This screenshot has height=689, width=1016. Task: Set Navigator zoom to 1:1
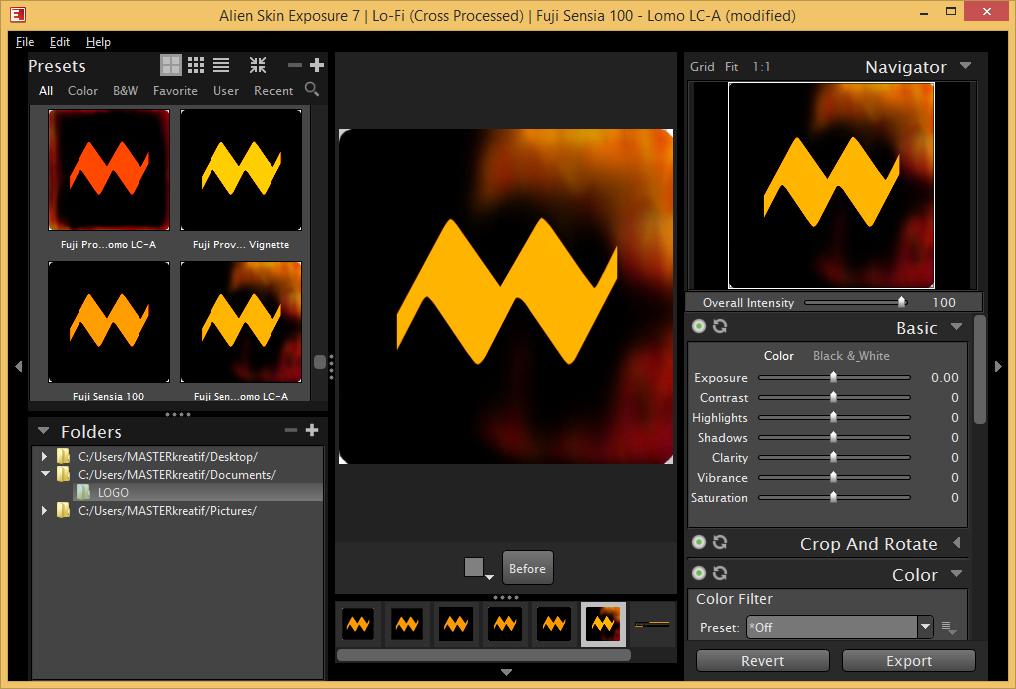tap(761, 67)
